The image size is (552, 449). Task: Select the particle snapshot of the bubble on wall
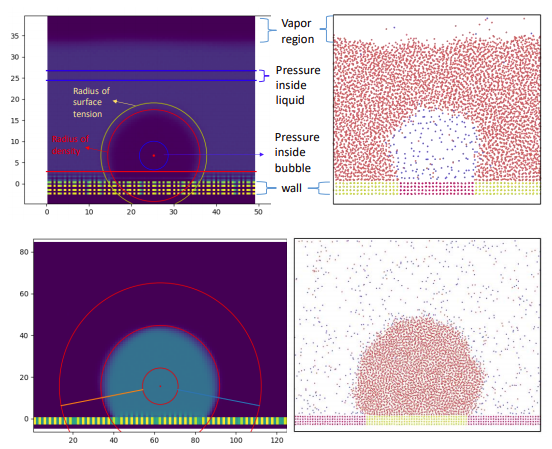(x=437, y=109)
